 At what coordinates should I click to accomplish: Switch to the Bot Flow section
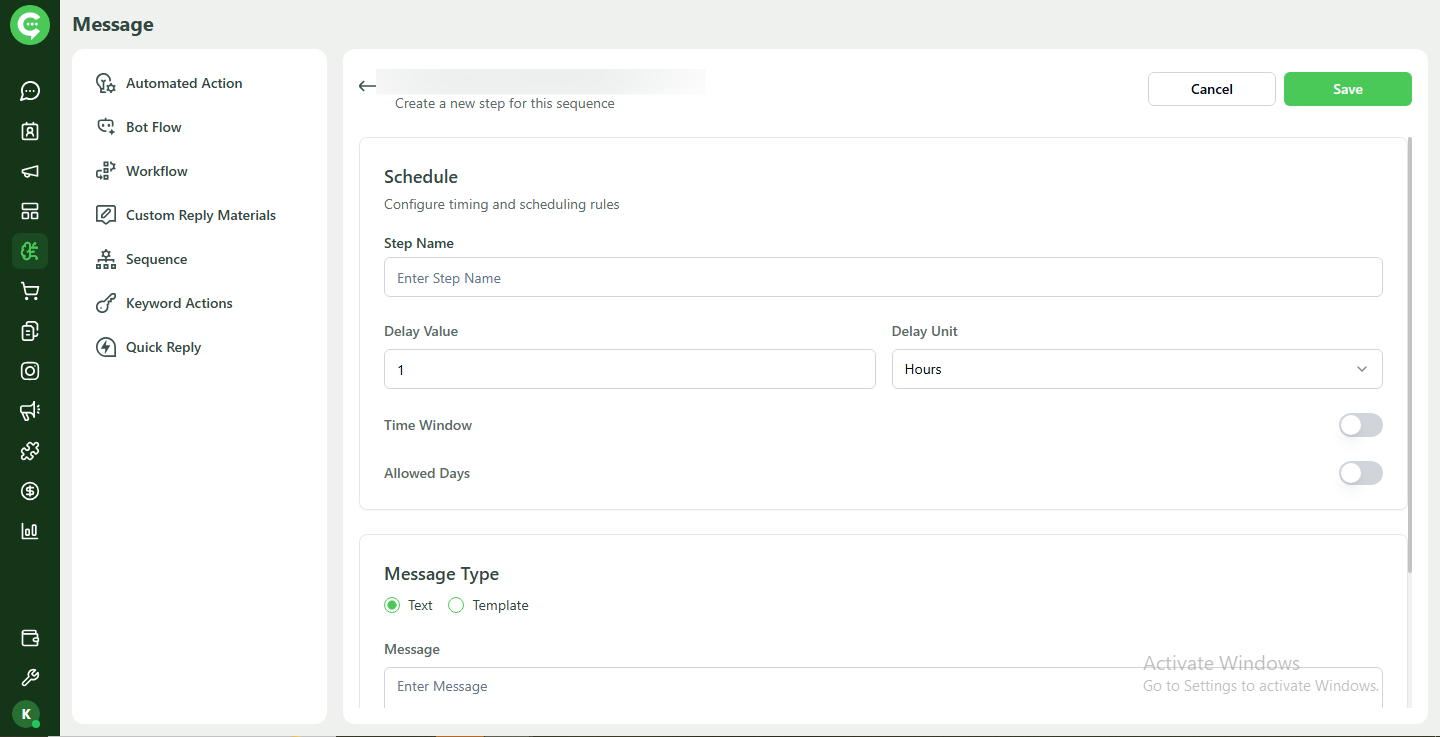click(x=152, y=126)
